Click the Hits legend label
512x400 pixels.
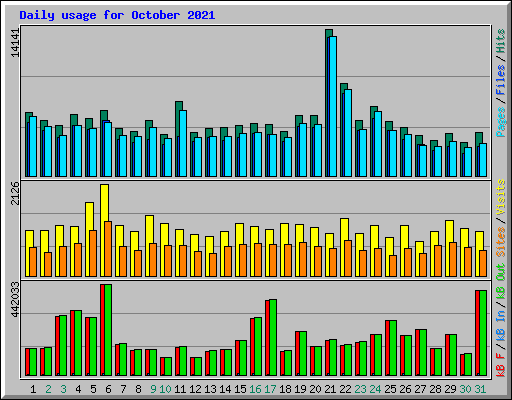pyautogui.click(x=501, y=41)
